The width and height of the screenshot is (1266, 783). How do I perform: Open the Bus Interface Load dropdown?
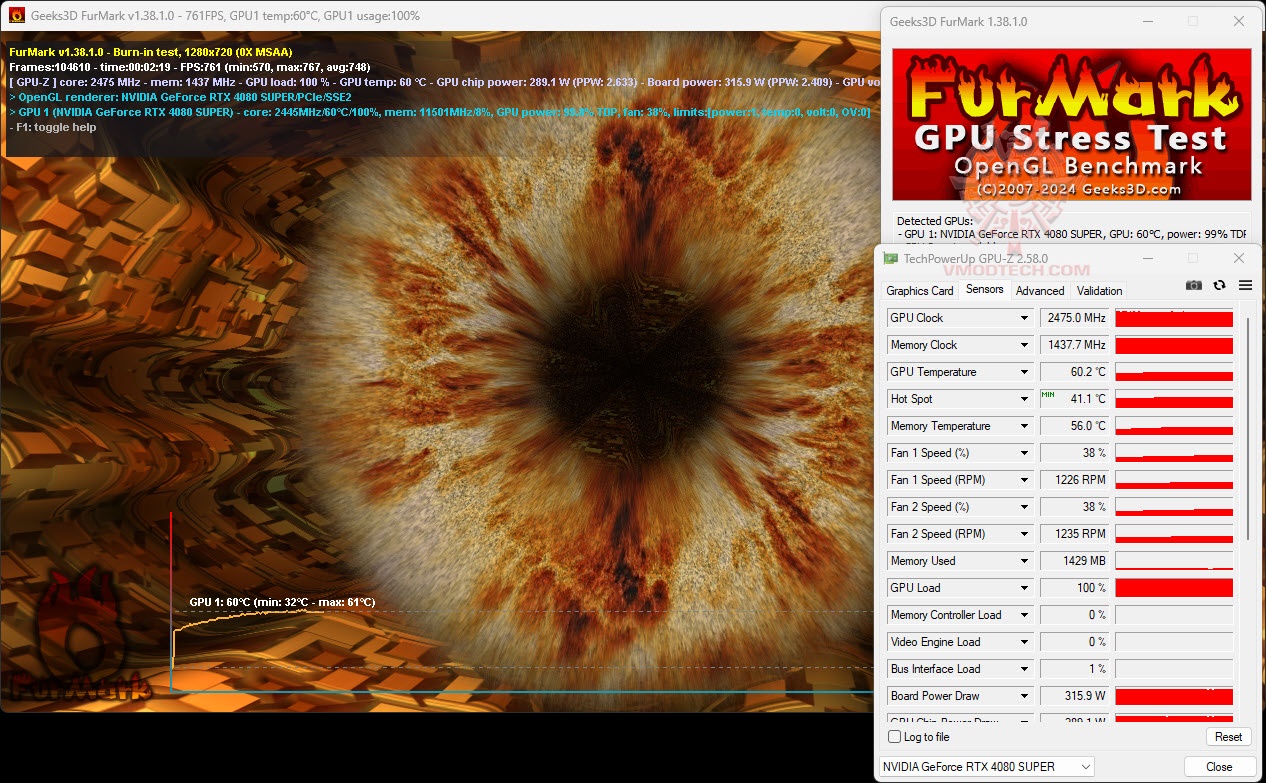pos(1024,669)
